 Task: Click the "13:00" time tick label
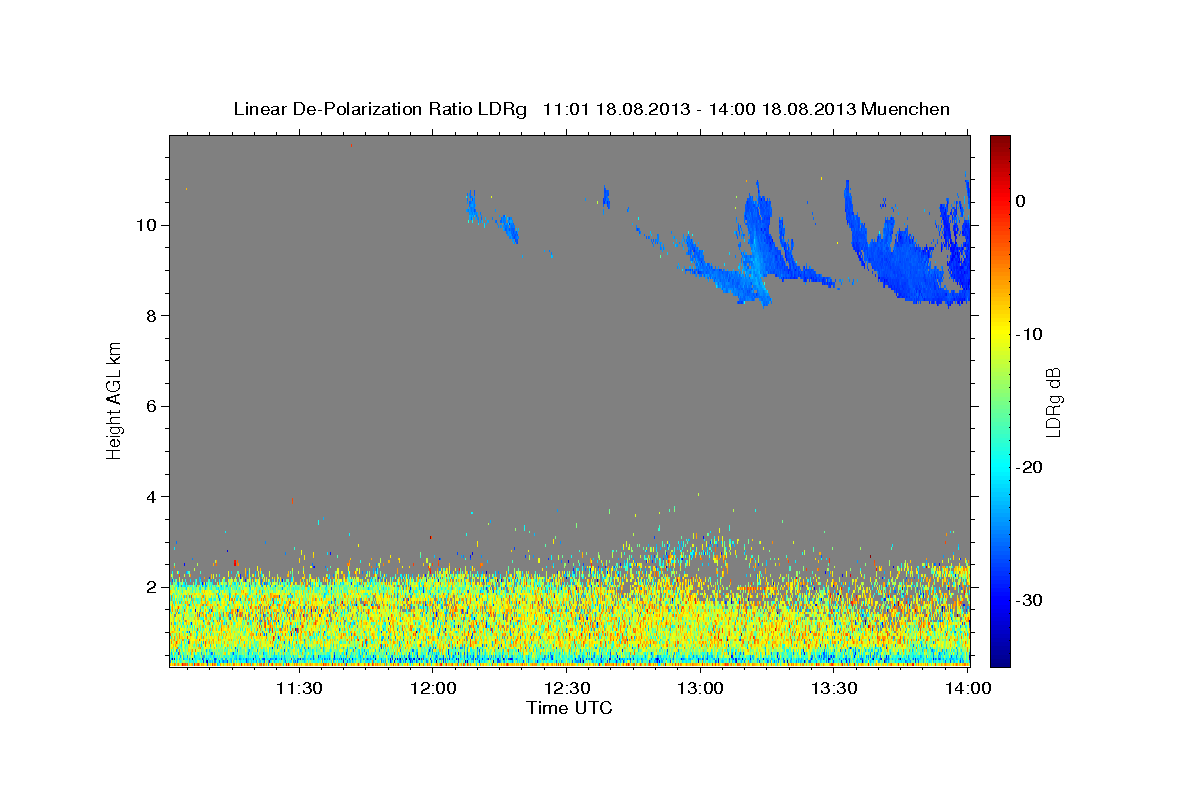700,688
